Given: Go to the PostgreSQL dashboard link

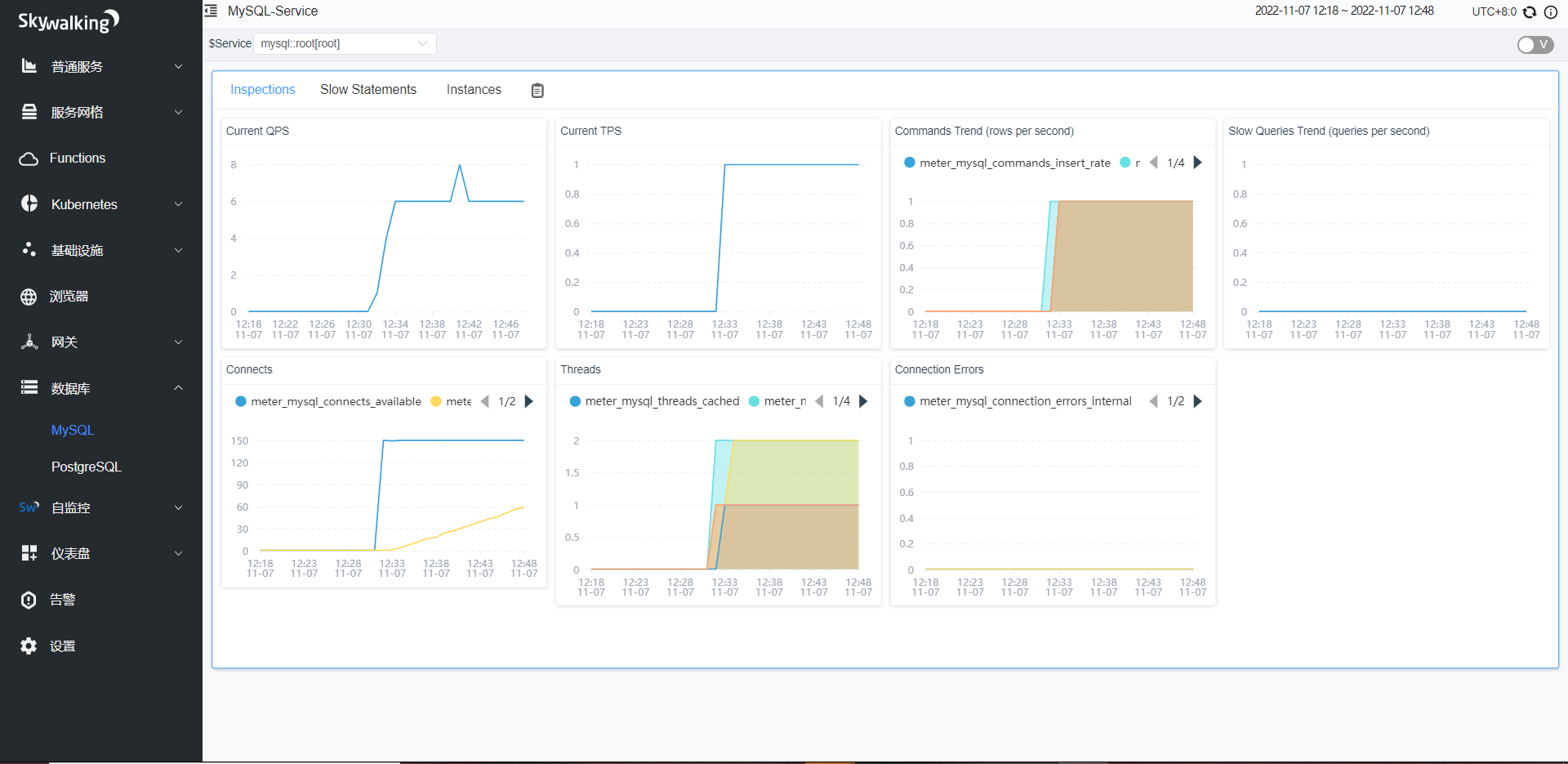Looking at the screenshot, I should (x=86, y=467).
